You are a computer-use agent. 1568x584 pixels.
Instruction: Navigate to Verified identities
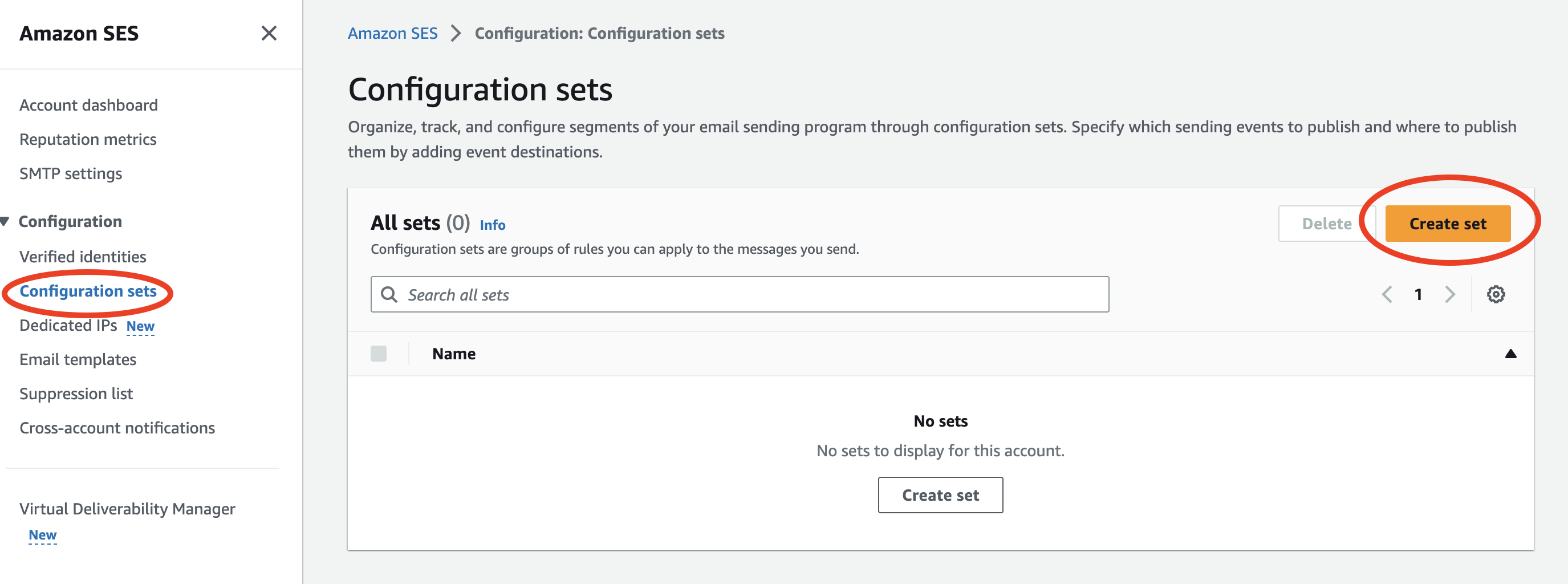[82, 257]
